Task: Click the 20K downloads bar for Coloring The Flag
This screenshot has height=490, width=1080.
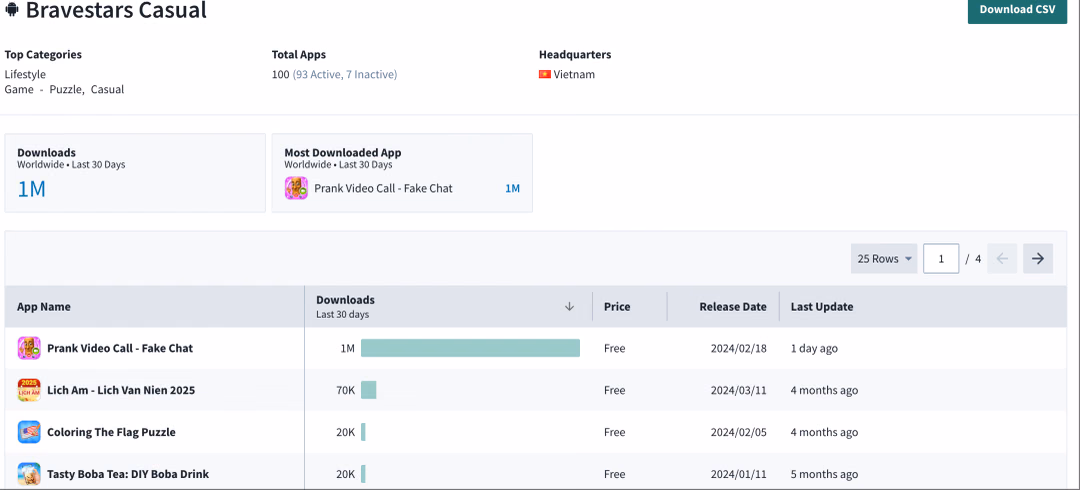Action: point(363,432)
